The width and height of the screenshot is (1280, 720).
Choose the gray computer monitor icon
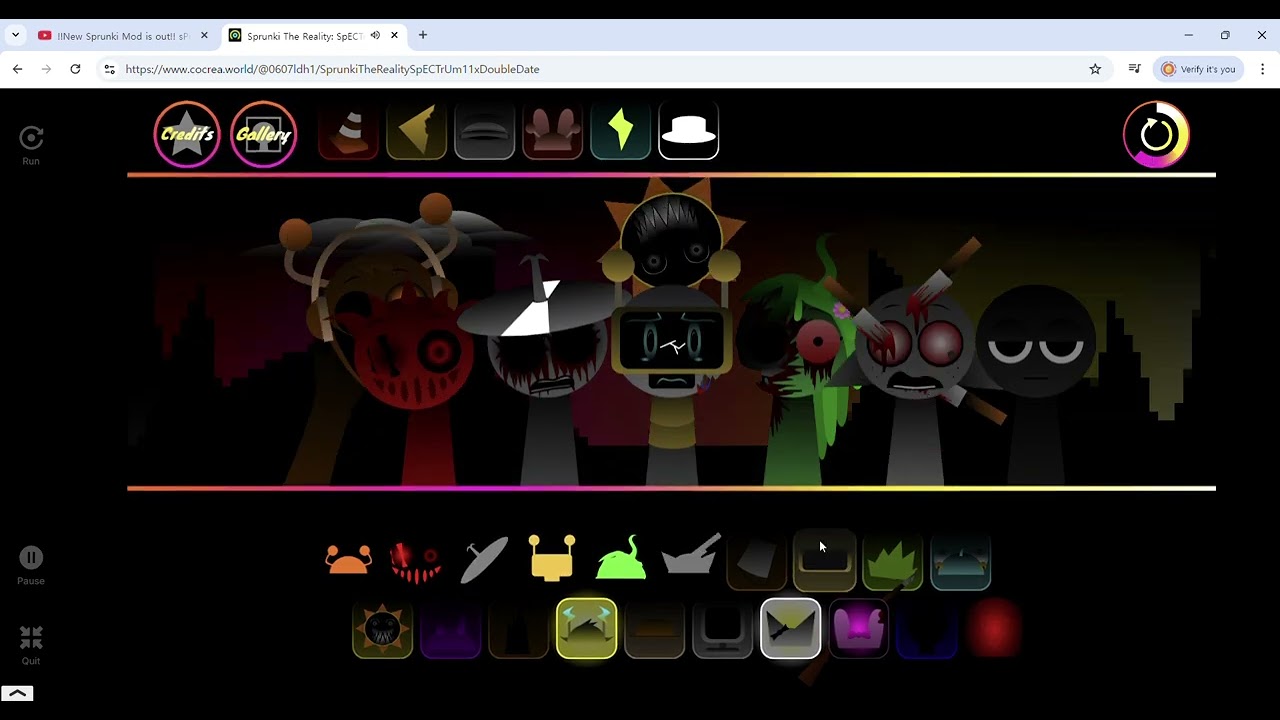[x=722, y=628]
